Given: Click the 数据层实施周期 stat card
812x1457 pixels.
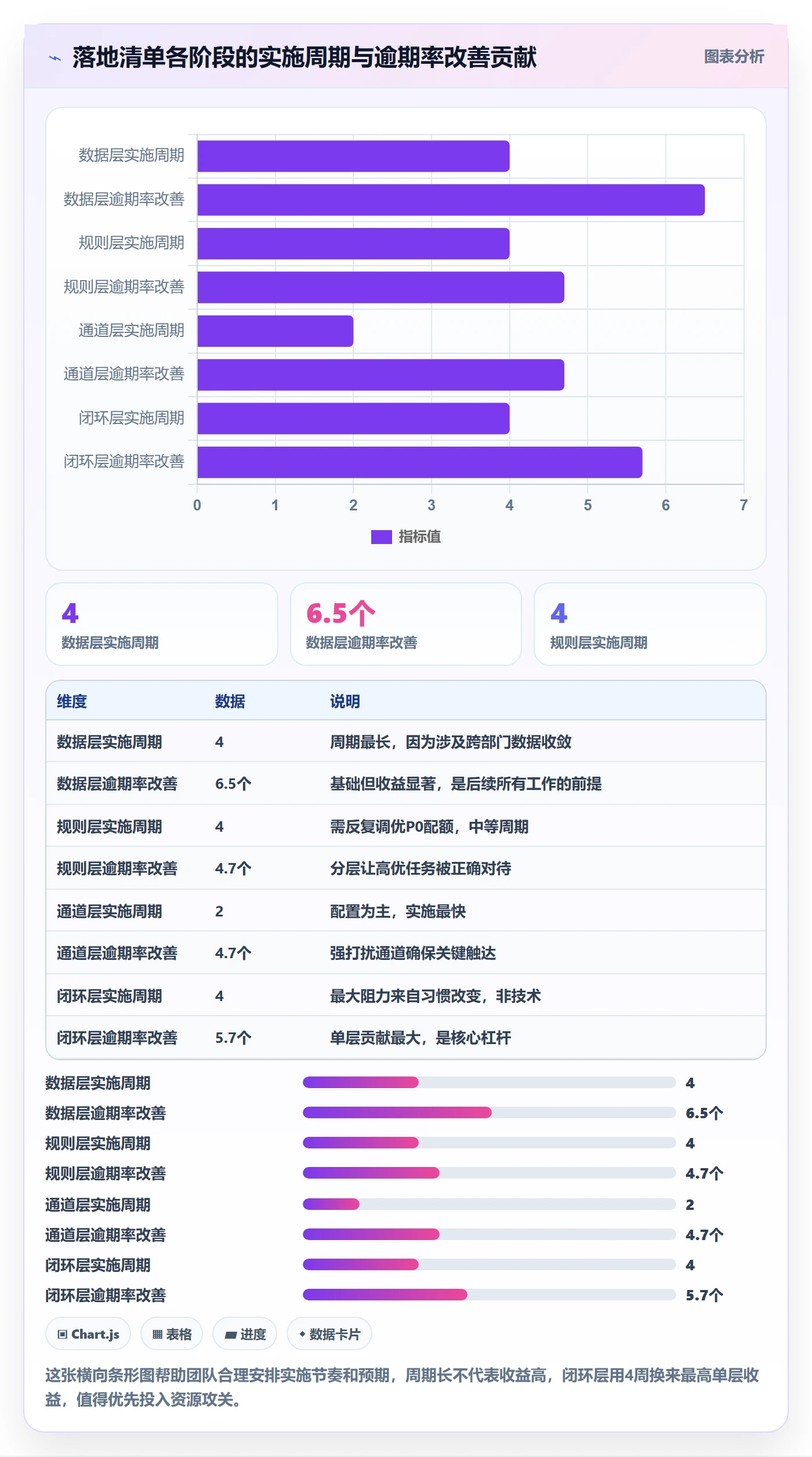Looking at the screenshot, I should click(162, 624).
